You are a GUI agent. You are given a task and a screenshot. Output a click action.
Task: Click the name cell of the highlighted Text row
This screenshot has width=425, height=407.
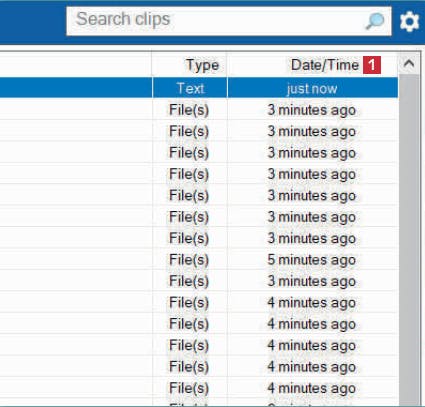pos(76,88)
